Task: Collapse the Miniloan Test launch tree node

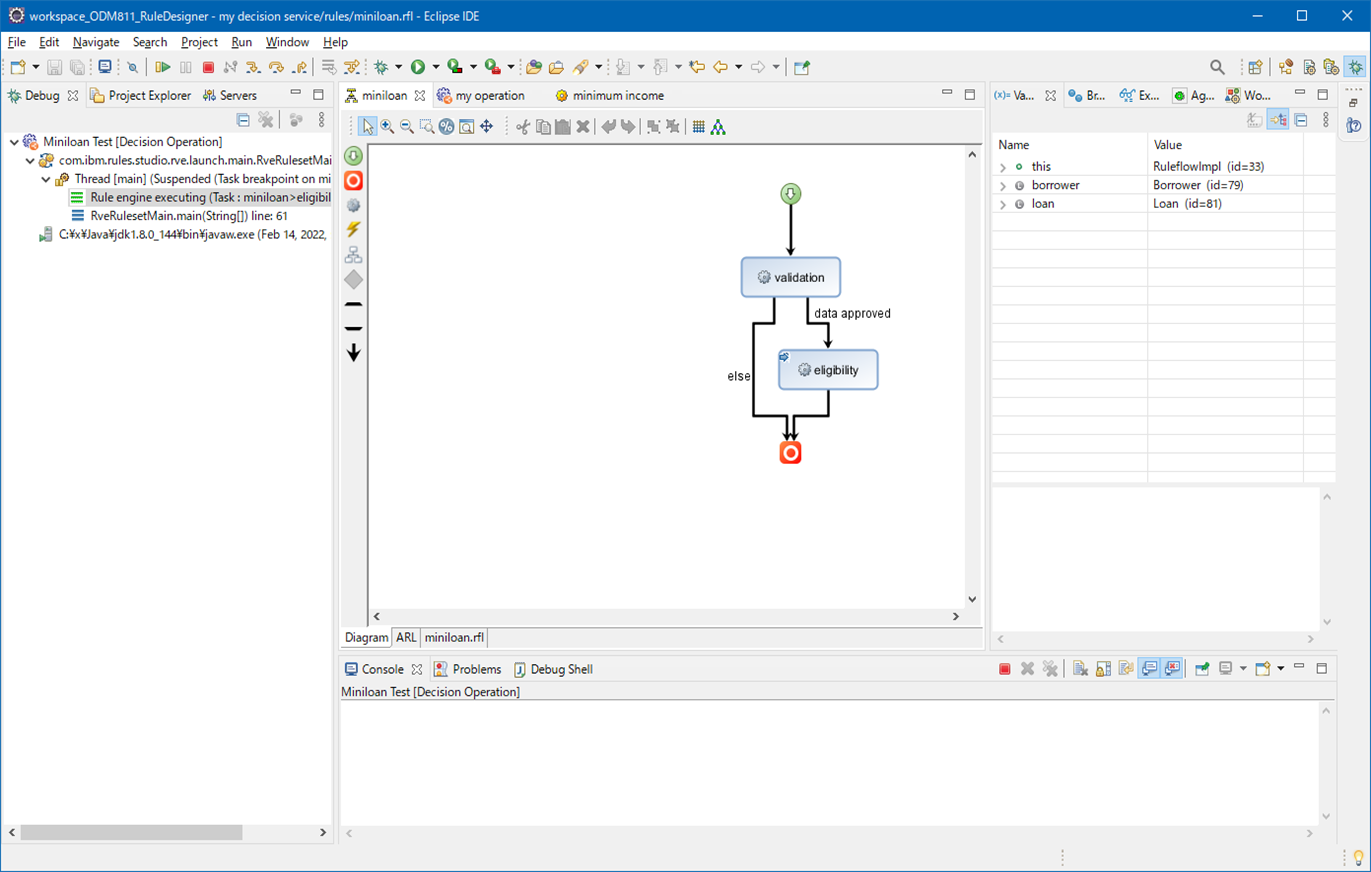Action: 14,142
